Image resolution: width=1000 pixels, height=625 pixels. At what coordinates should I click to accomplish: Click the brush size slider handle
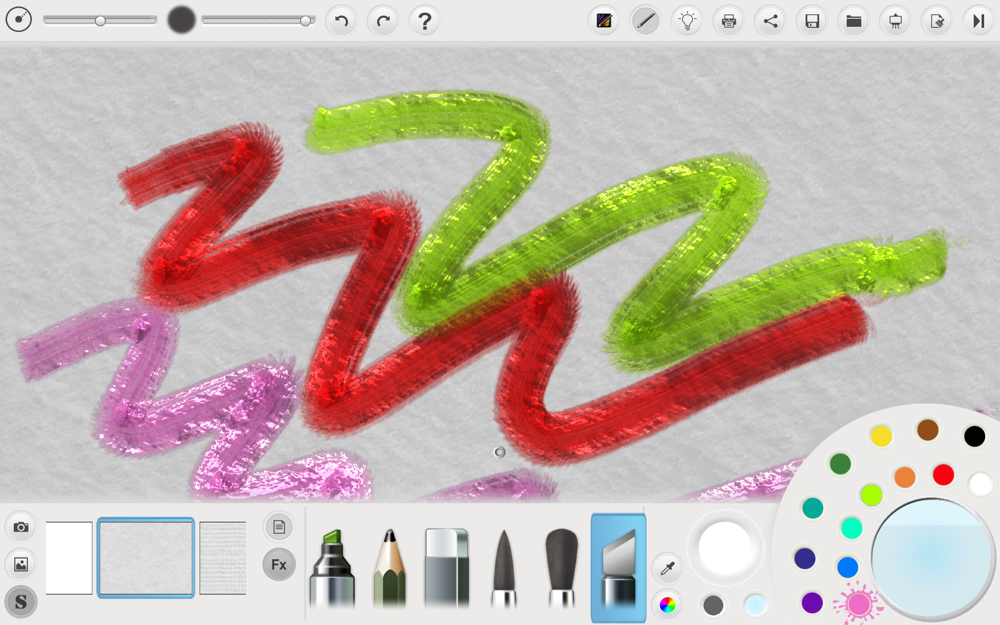[100, 20]
